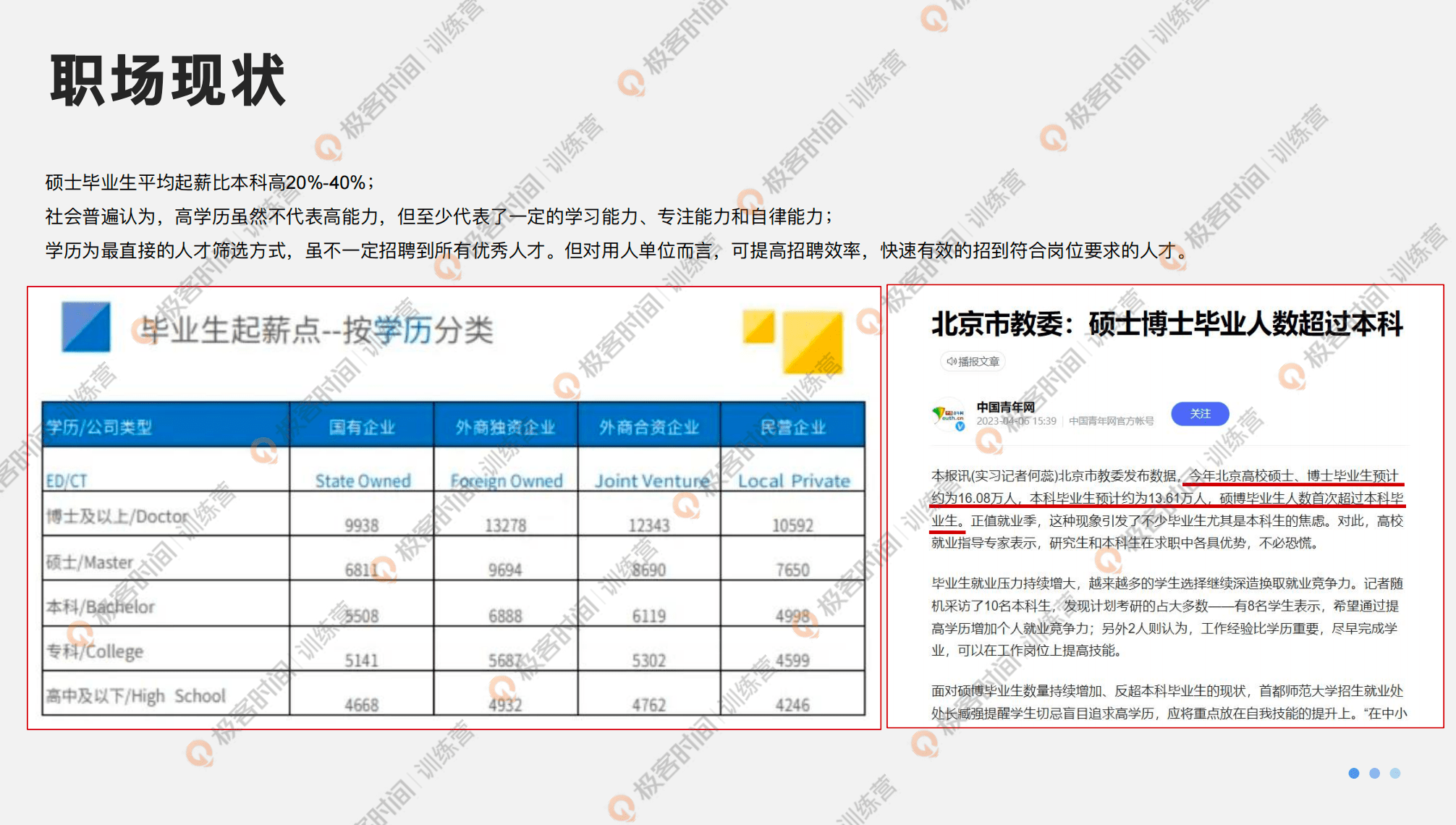Click the Doctor State Owned value 9938
Image resolution: width=1456 pixels, height=825 pixels.
[x=361, y=525]
